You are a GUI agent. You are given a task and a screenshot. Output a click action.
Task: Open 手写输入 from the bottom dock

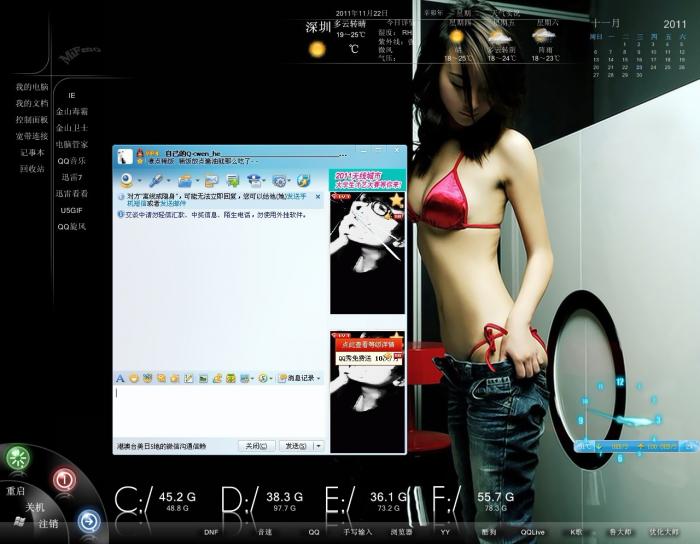click(x=358, y=532)
